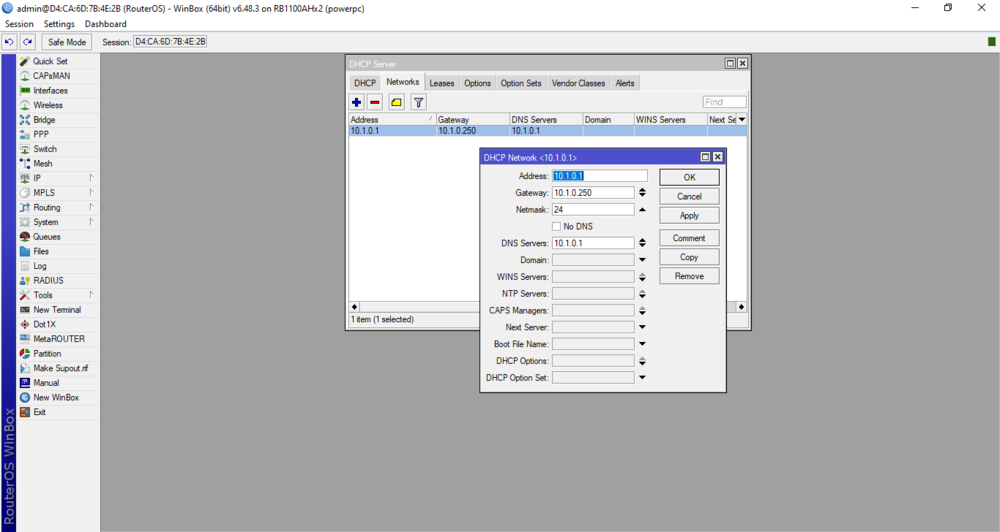The image size is (1000, 532).
Task: Click the undo arrow icon
Action: pos(9,42)
